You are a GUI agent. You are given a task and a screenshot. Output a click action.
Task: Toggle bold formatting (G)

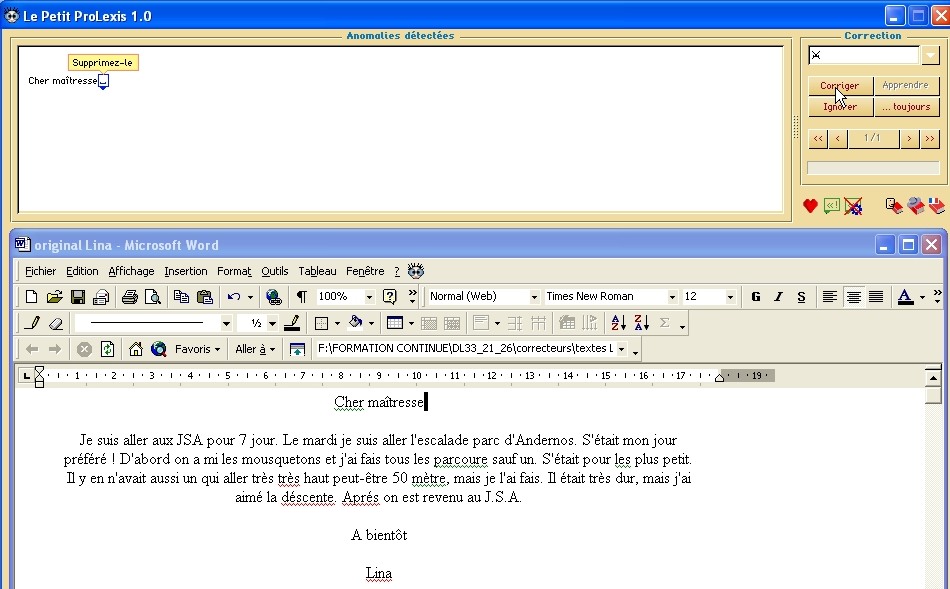(756, 296)
